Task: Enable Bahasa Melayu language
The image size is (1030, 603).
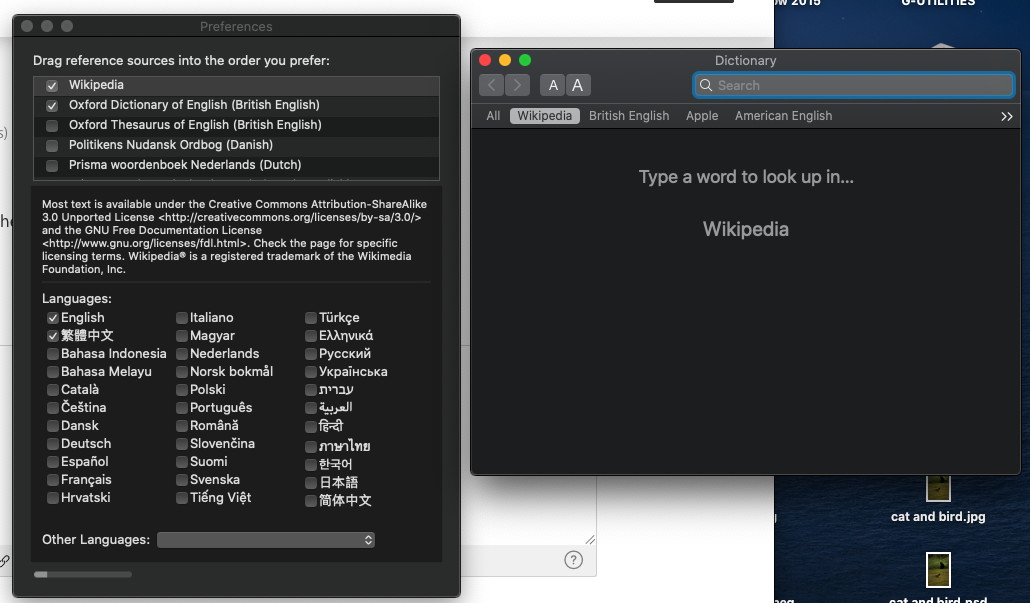Action: (53, 372)
